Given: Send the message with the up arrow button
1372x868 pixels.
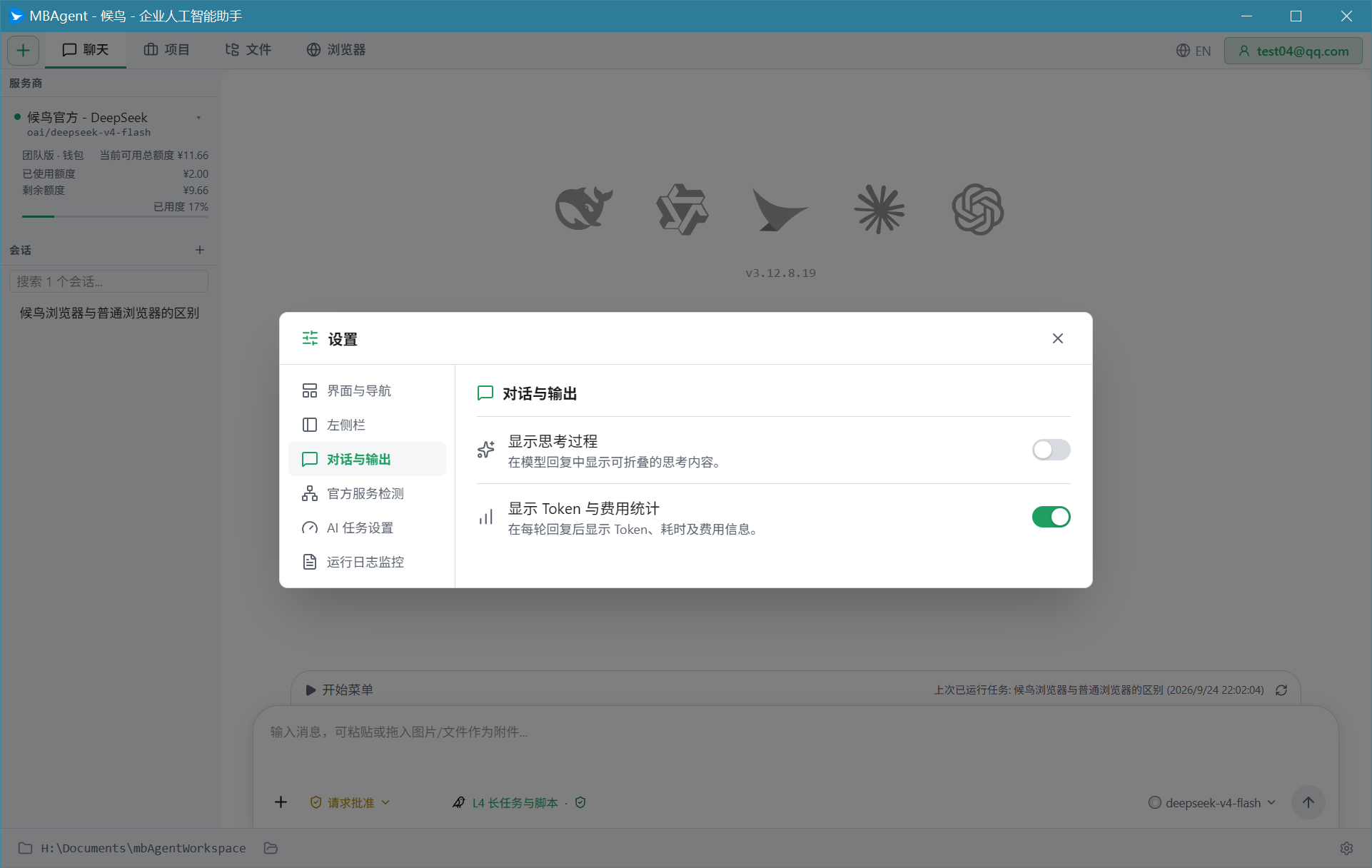Looking at the screenshot, I should [1308, 802].
